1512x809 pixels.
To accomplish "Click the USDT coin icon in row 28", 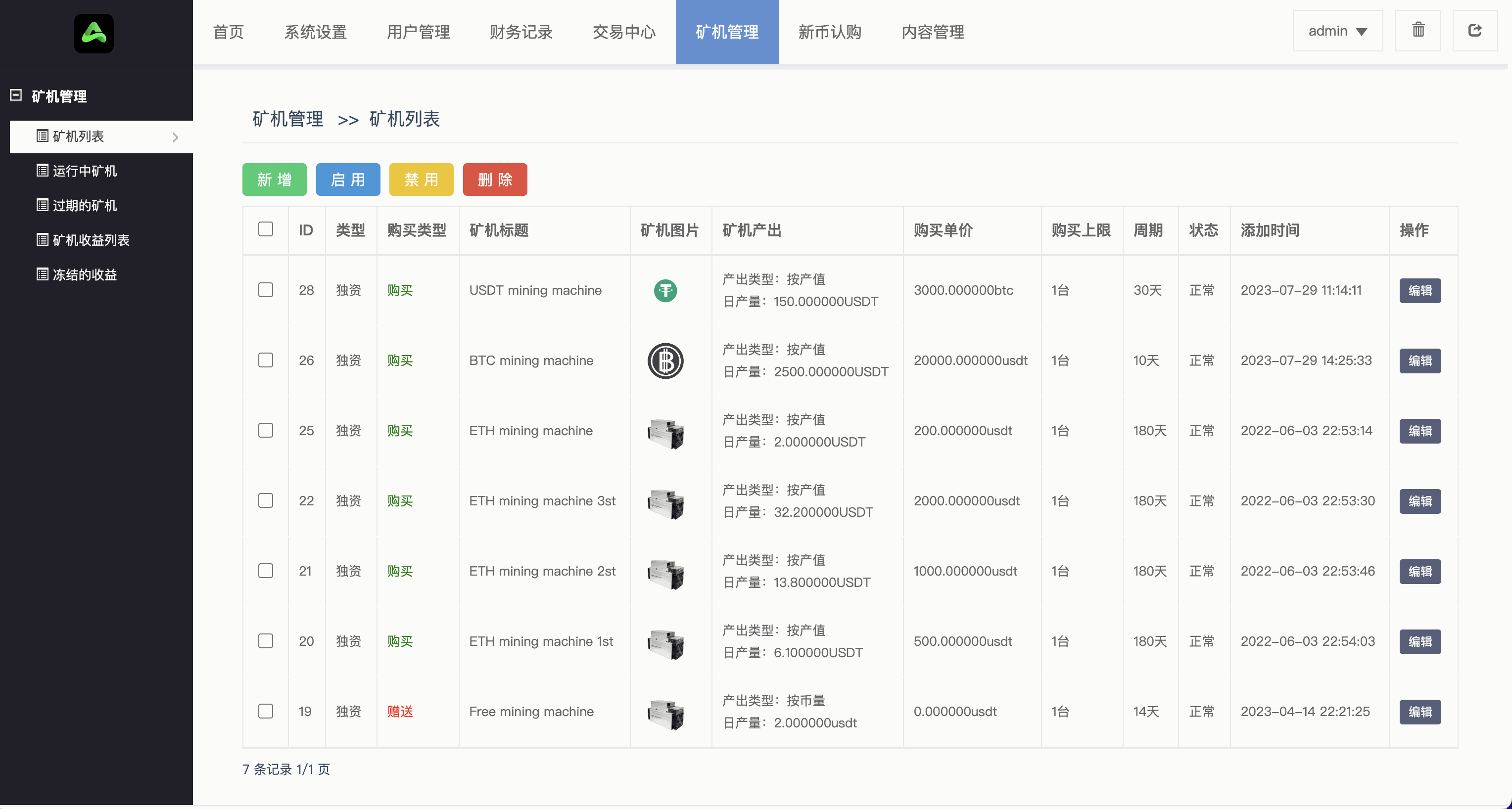I will [x=665, y=290].
